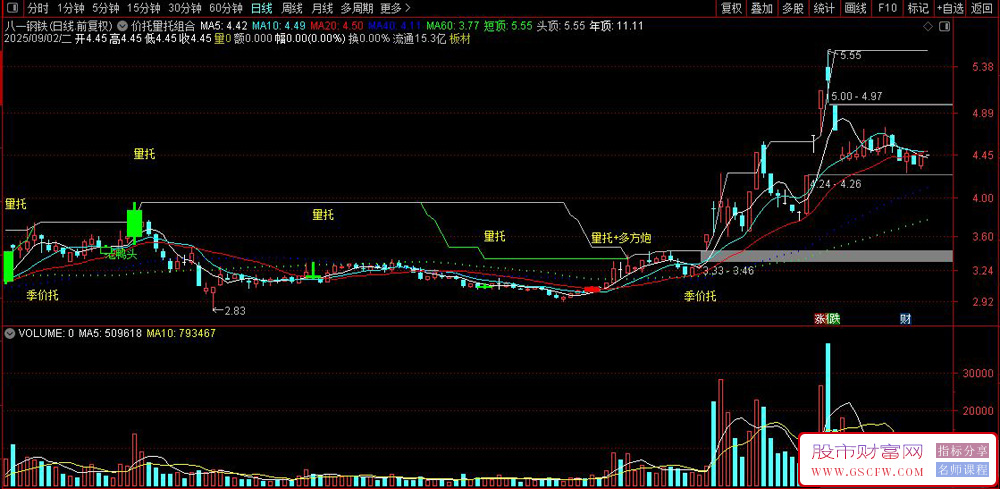1000x489 pixels.
Task: Click the blue 财 marker icon
Action: tap(905, 319)
